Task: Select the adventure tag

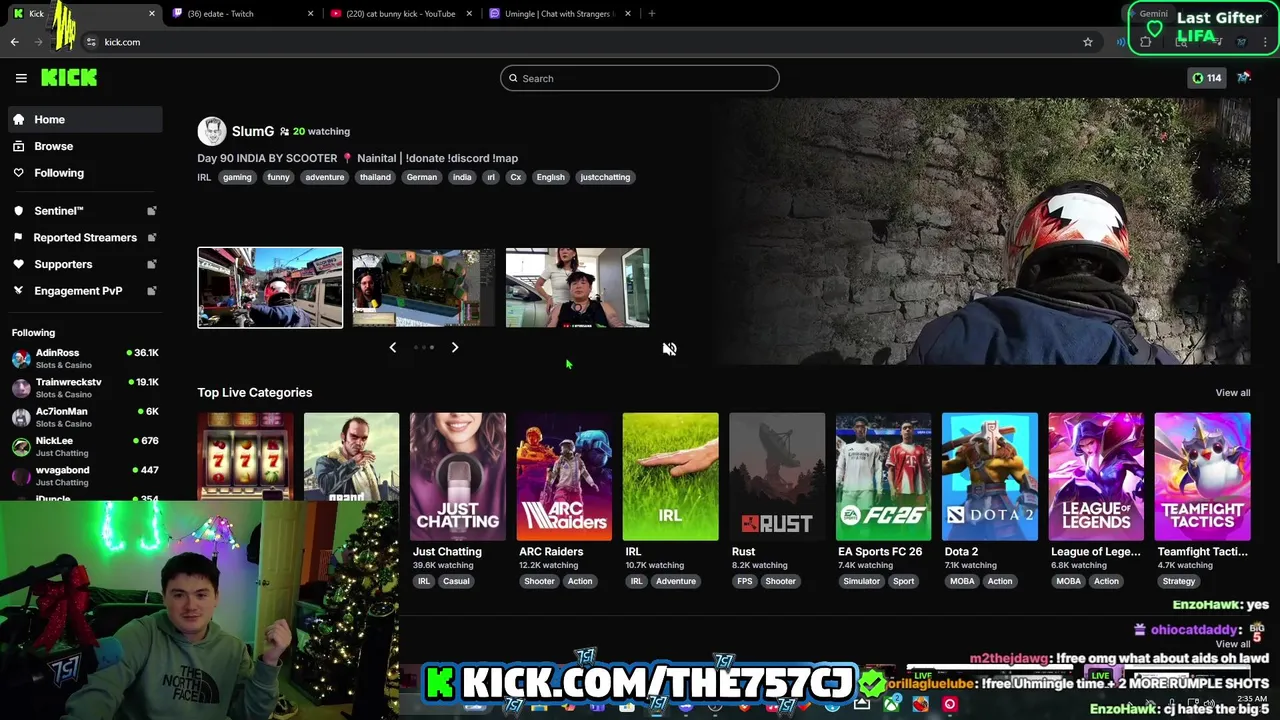Action: coord(324,177)
